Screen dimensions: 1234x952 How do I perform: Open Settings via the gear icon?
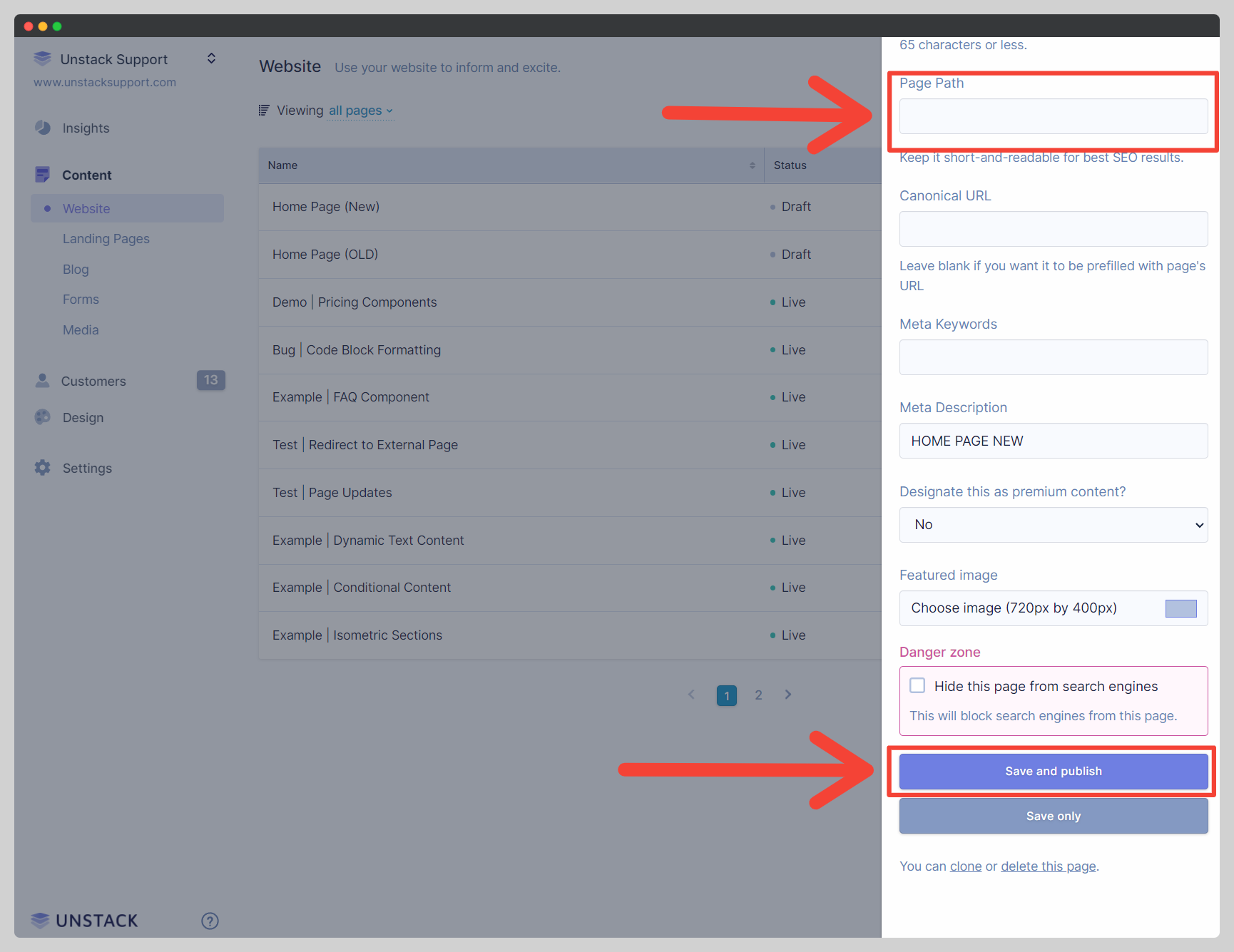43,468
